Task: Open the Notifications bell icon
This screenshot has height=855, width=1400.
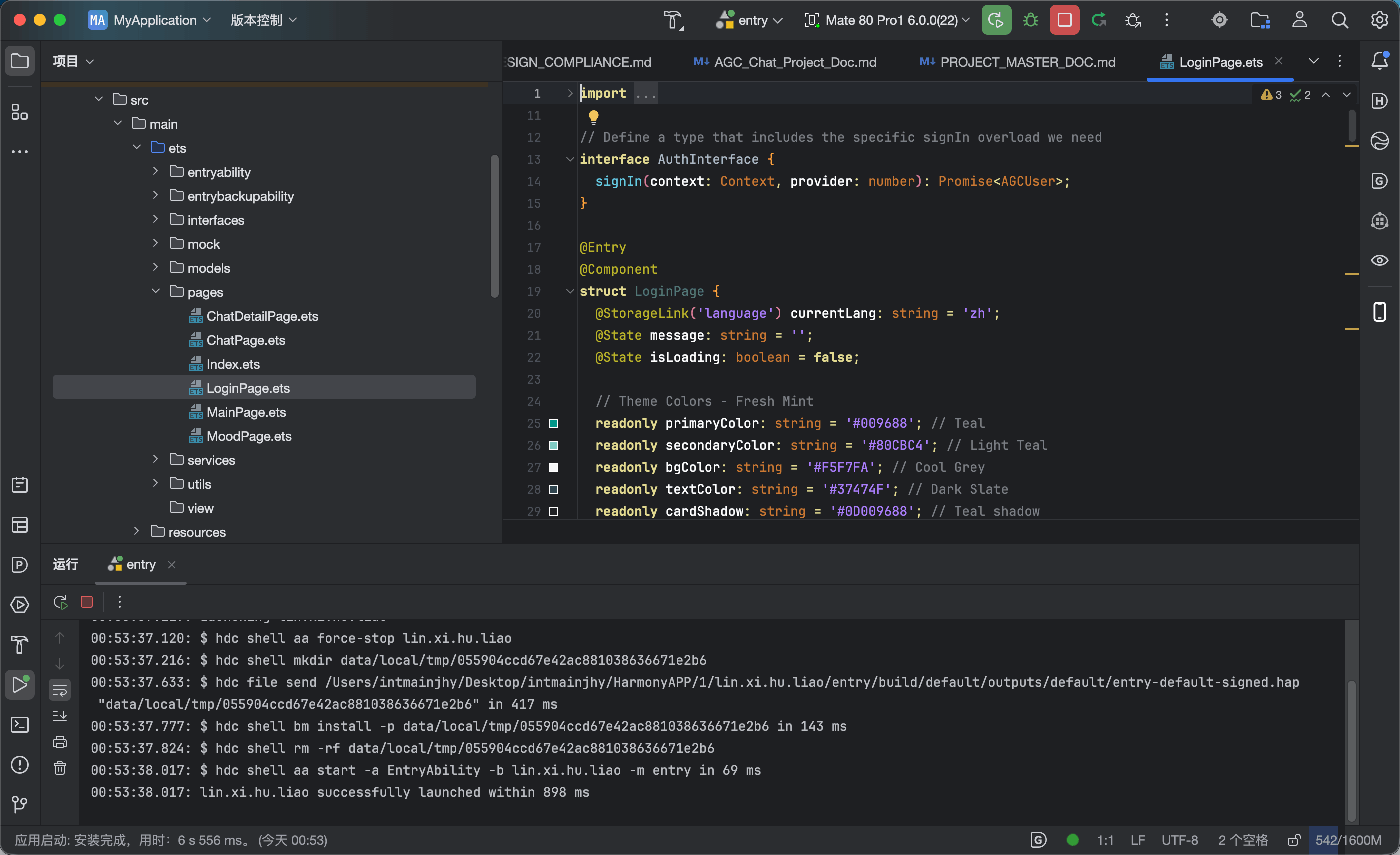Action: point(1380,61)
